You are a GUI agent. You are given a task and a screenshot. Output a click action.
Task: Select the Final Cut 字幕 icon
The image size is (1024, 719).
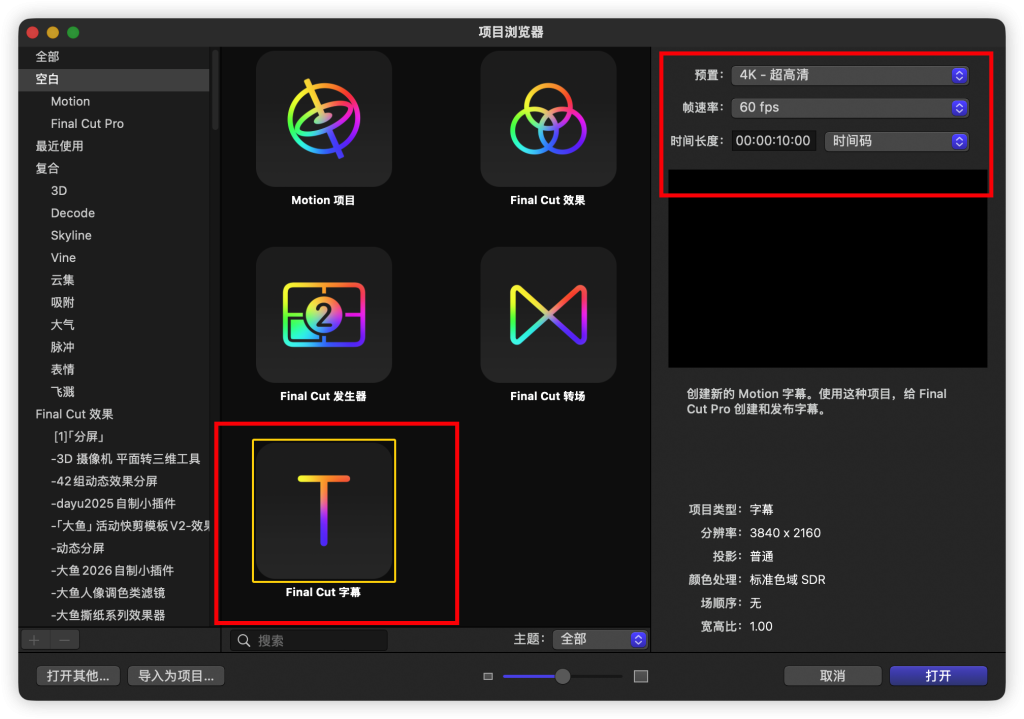click(x=323, y=510)
